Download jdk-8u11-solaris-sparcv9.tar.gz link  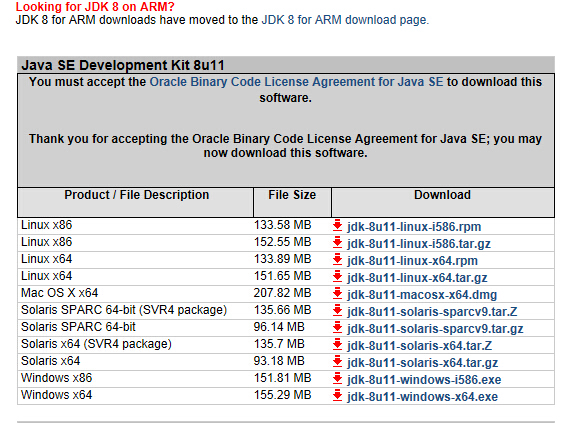[x=435, y=329]
